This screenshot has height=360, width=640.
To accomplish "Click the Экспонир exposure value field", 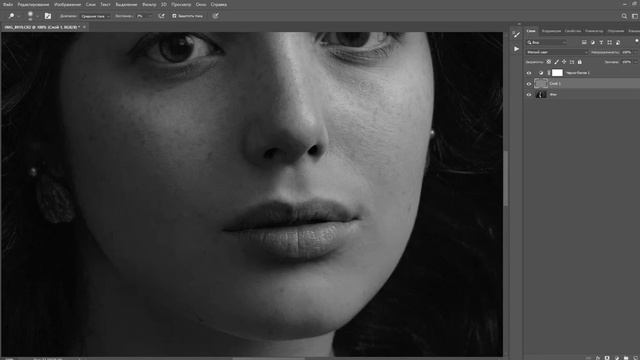I will pyautogui.click(x=140, y=16).
